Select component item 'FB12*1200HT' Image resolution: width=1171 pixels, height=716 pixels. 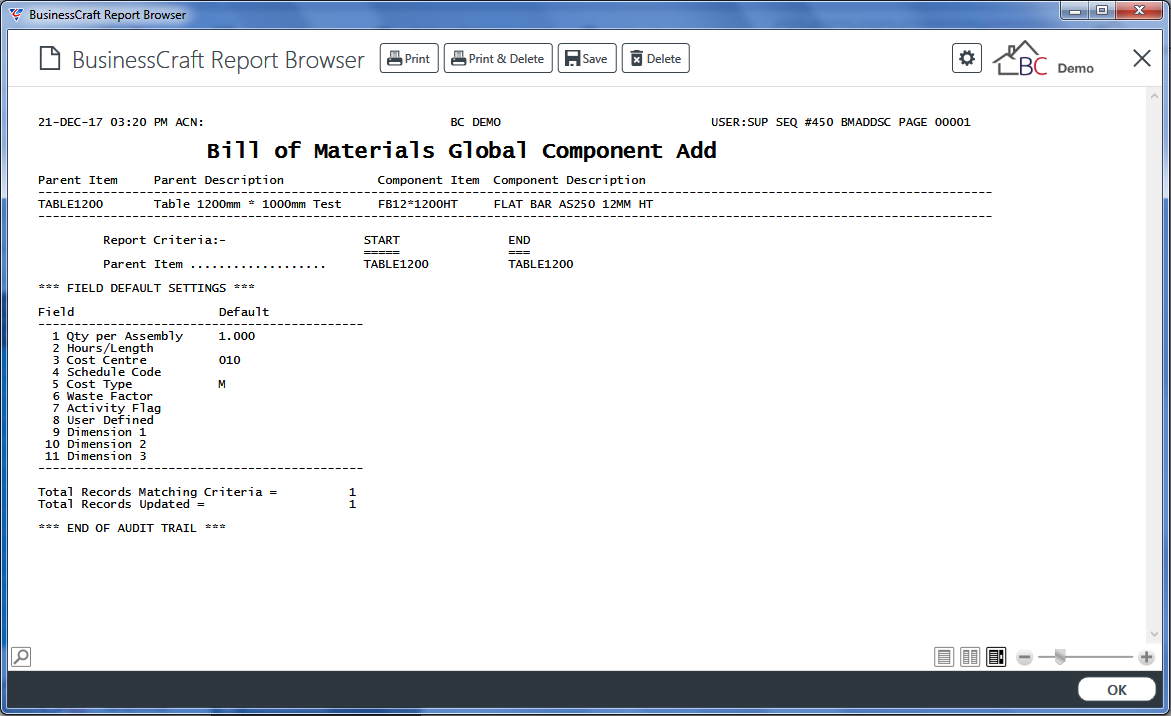click(417, 204)
